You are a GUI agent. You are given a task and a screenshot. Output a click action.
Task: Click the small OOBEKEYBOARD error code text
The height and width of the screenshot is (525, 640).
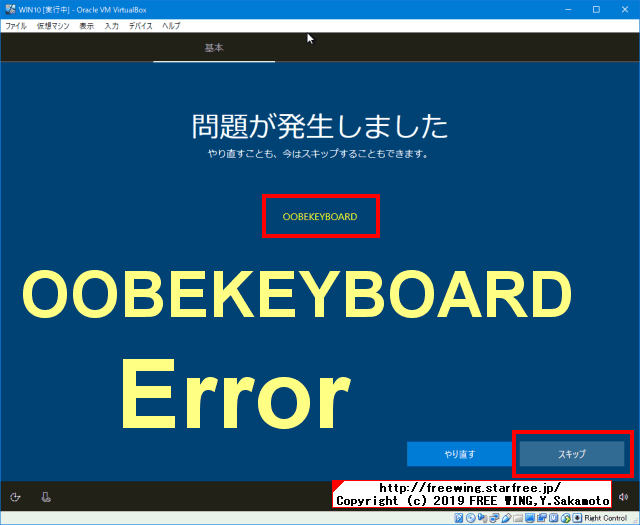click(320, 217)
